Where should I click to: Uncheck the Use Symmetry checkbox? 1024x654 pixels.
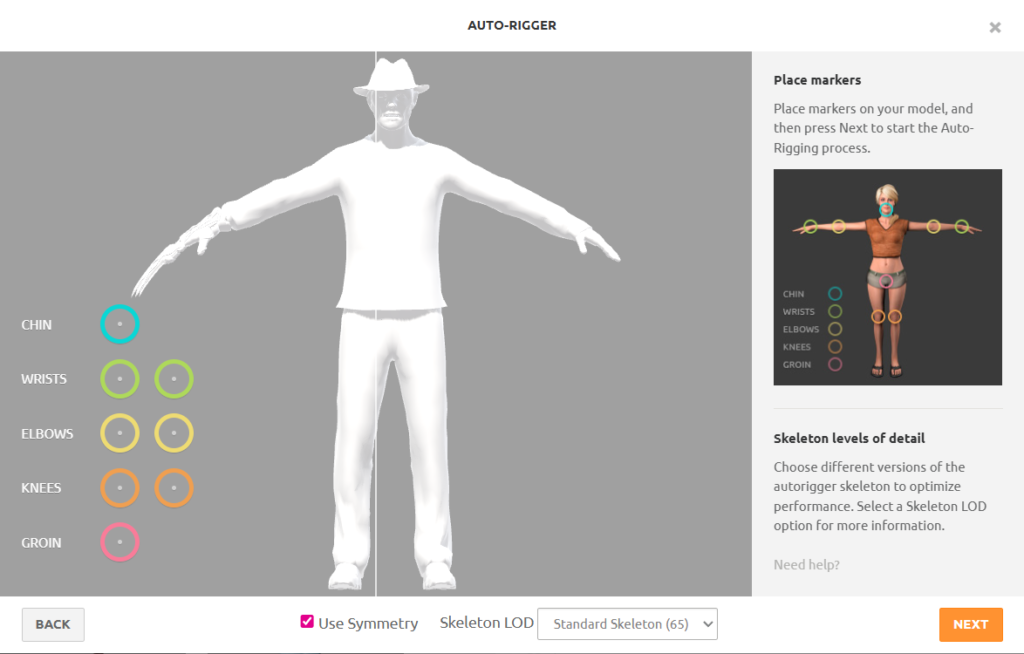pyautogui.click(x=307, y=621)
